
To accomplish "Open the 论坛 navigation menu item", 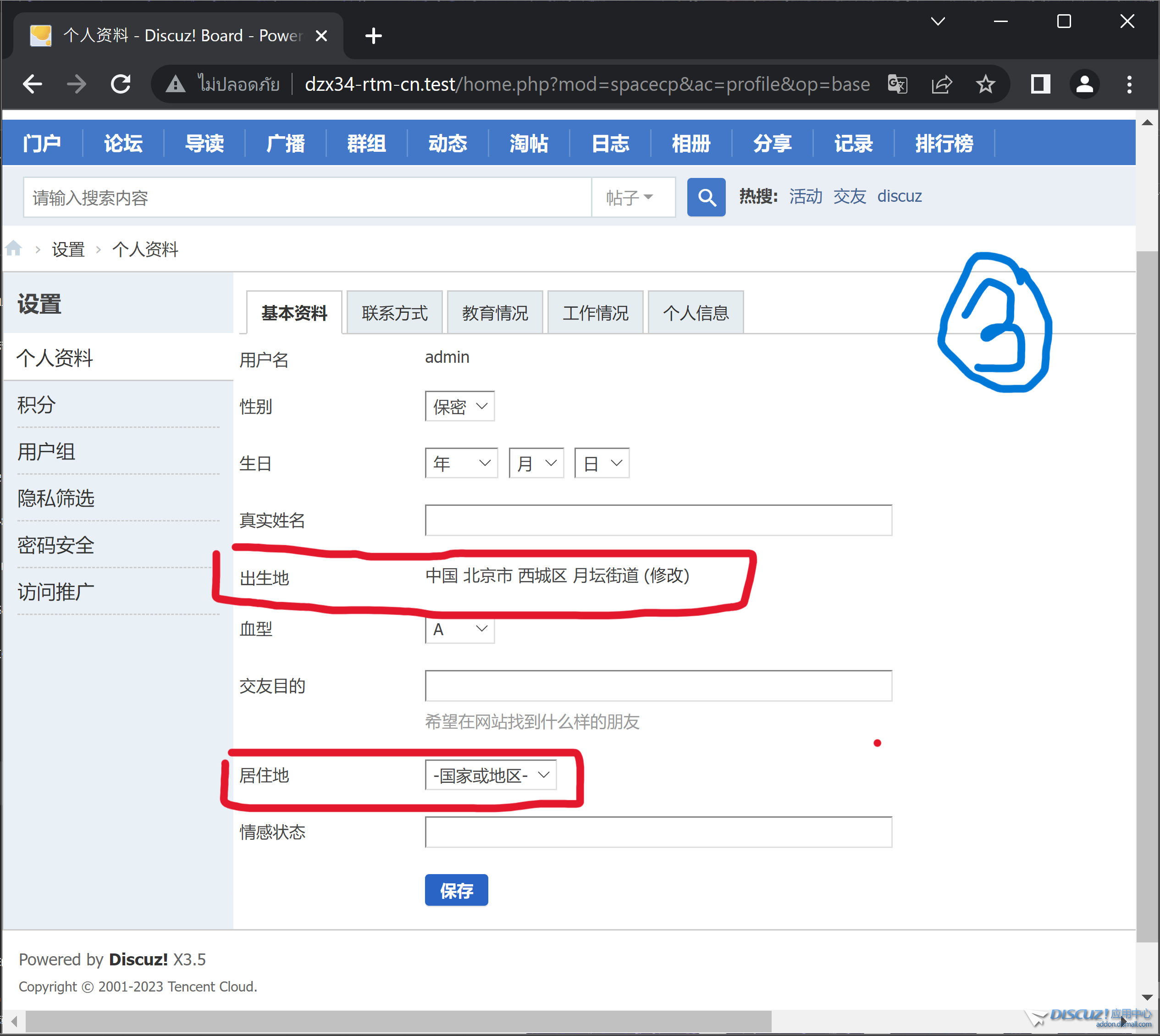I will (x=123, y=143).
